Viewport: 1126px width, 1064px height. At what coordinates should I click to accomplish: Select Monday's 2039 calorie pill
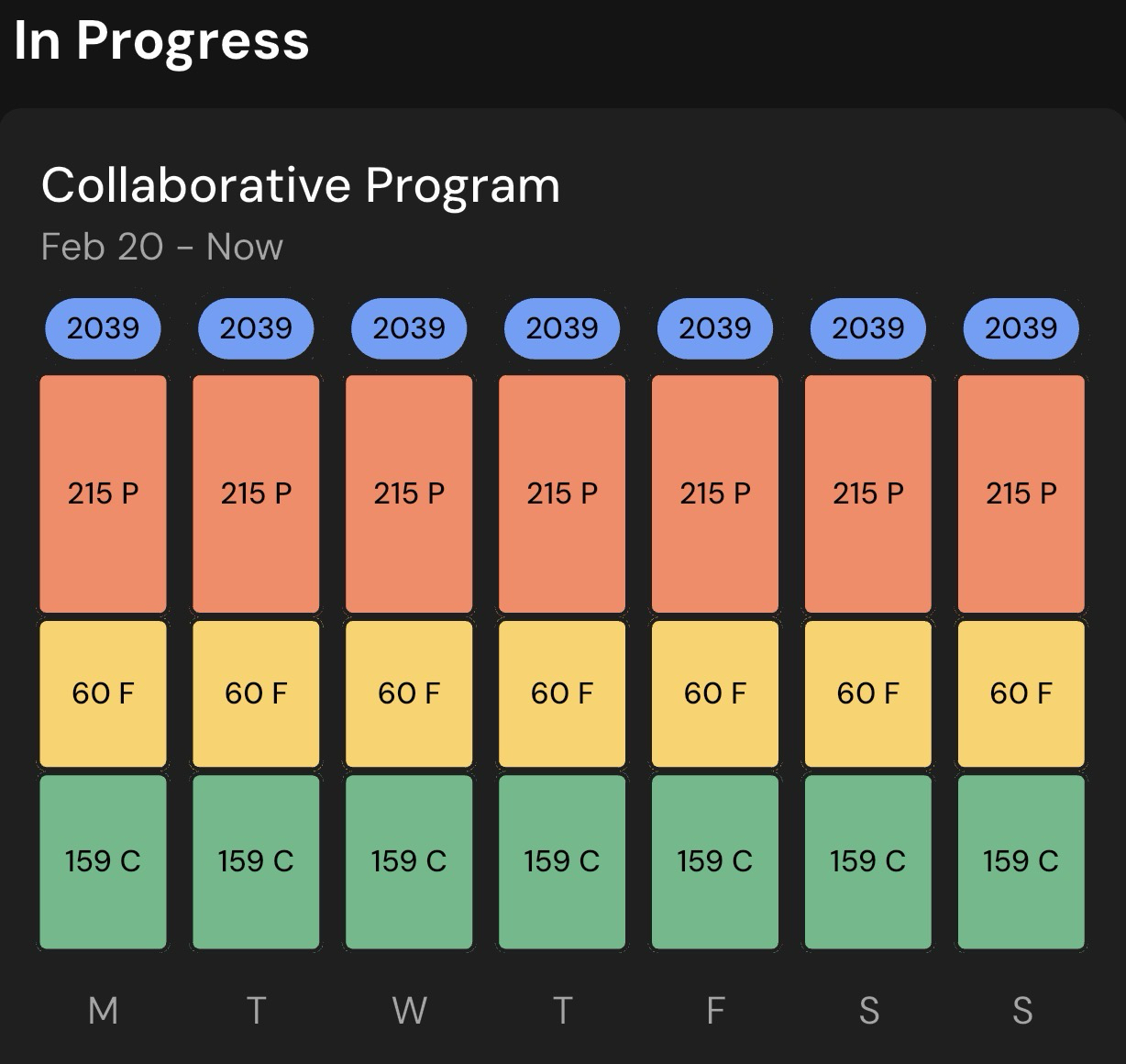(103, 328)
